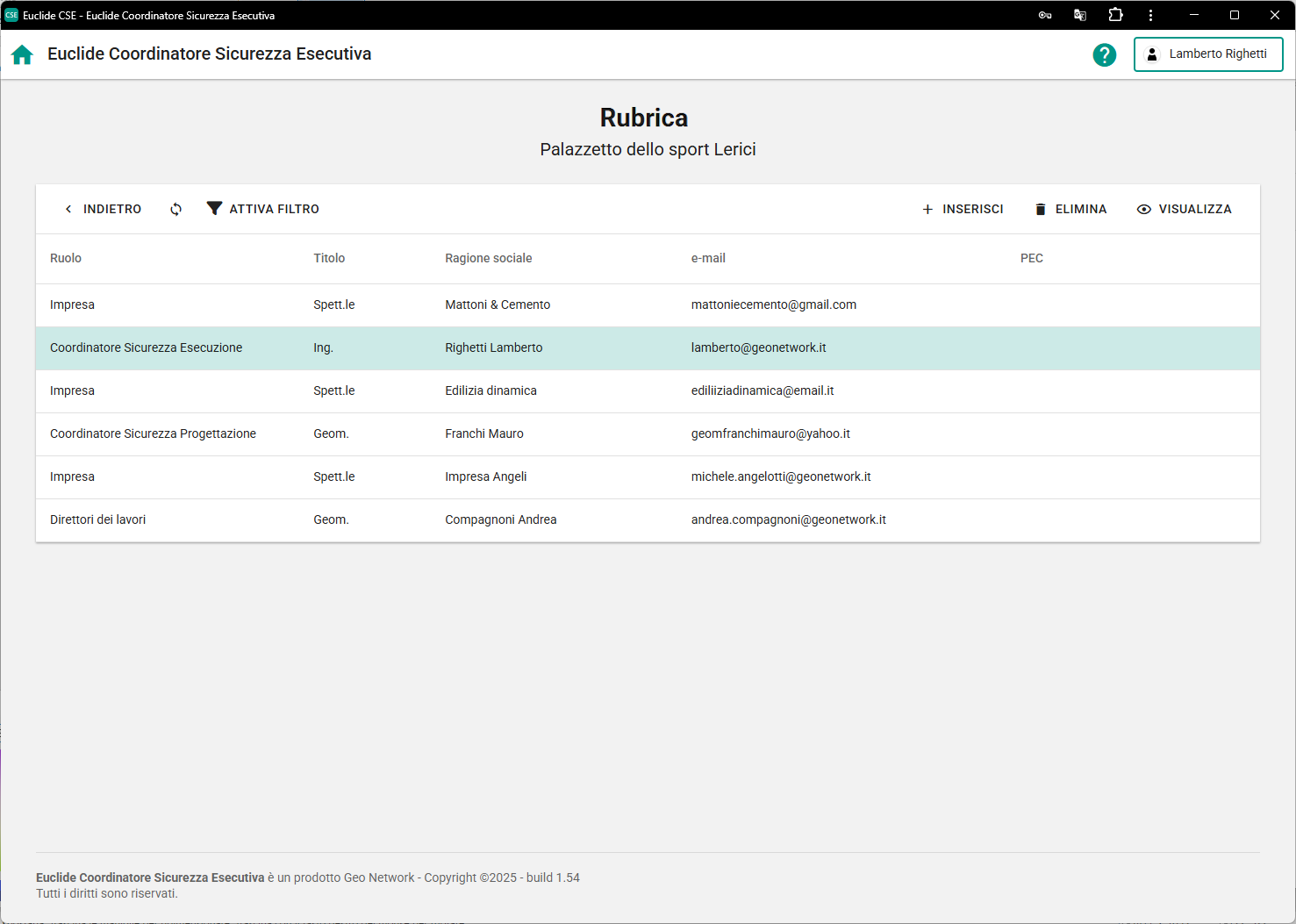
Task: Go to home via the house icon
Action: (x=22, y=54)
